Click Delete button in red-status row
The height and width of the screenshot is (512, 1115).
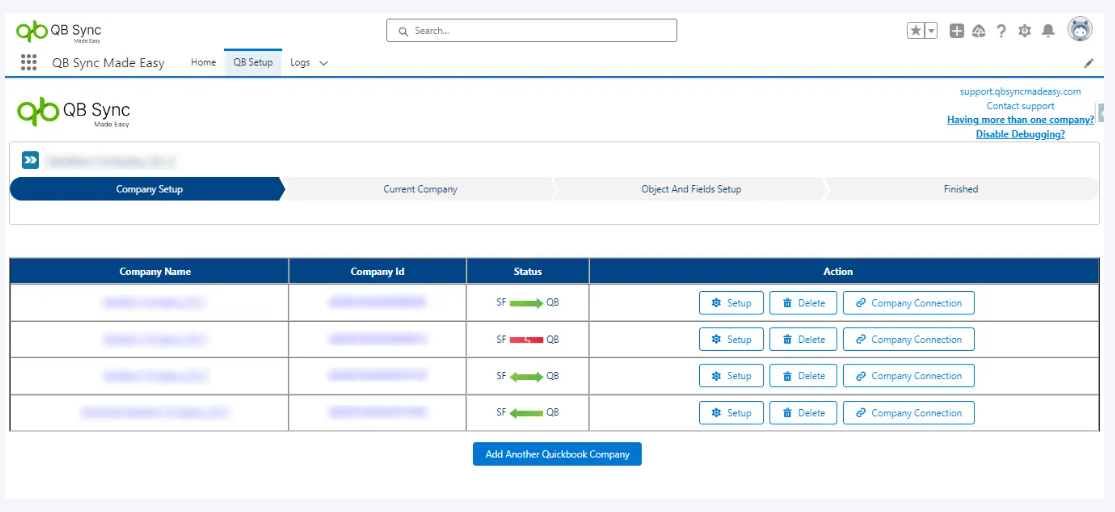click(804, 339)
